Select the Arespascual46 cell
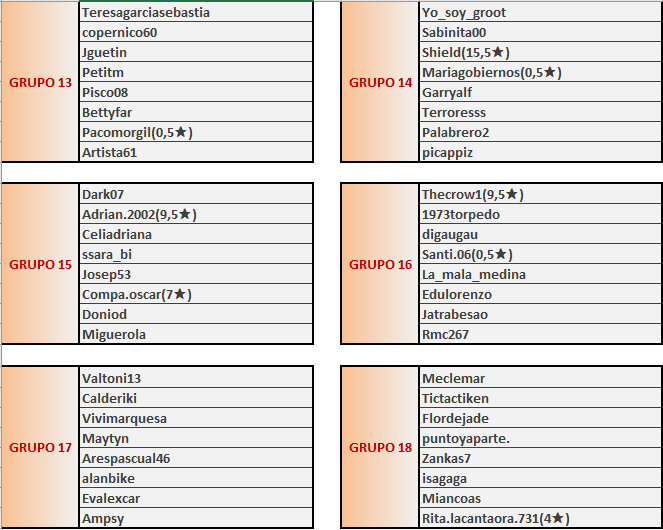Image resolution: width=663 pixels, height=530 pixels. [x=195, y=458]
